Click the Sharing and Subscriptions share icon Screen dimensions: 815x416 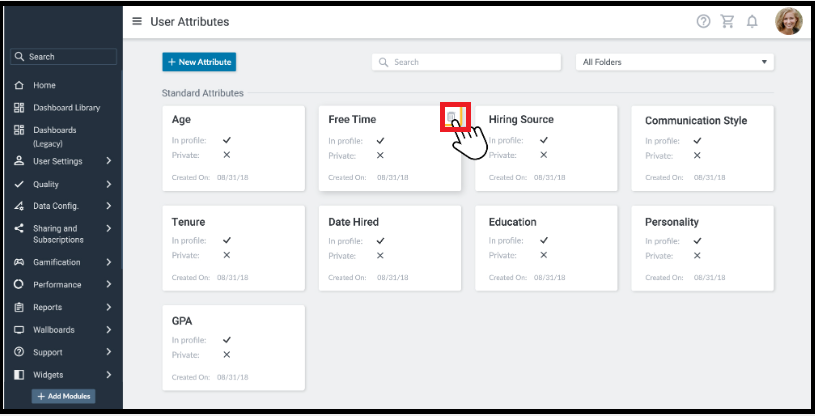19,228
